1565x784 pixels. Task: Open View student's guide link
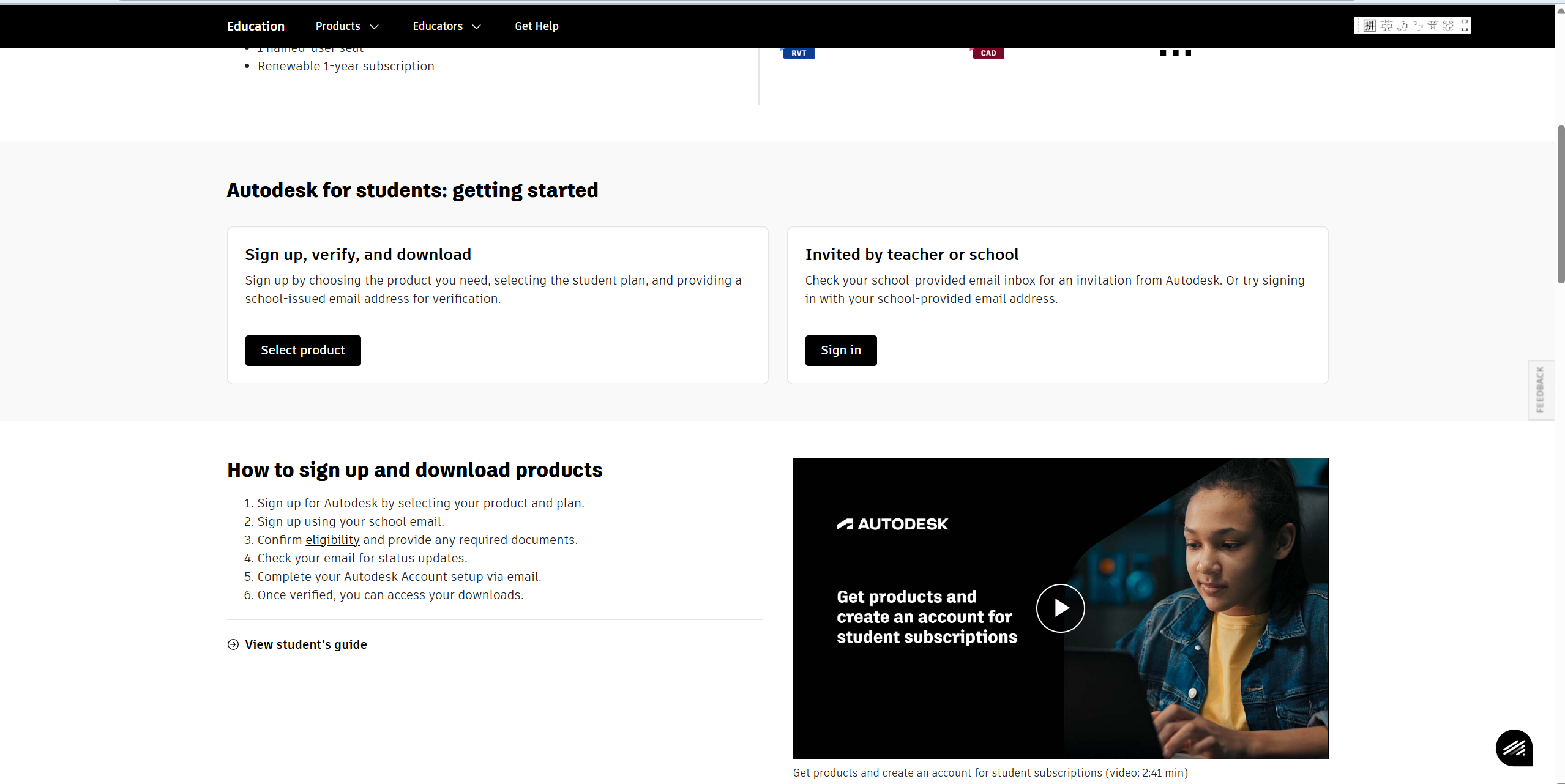click(306, 644)
